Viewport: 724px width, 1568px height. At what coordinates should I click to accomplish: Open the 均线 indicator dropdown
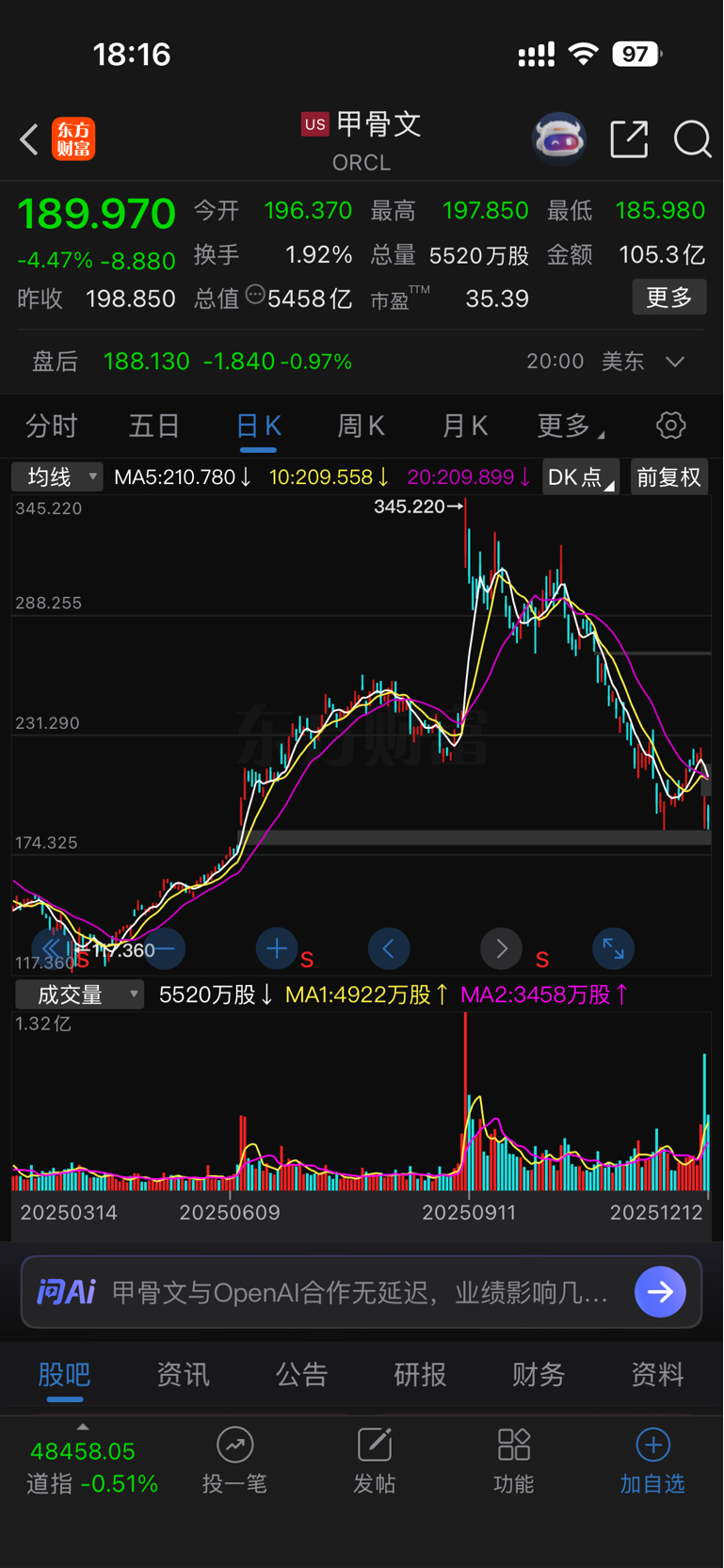coord(57,477)
